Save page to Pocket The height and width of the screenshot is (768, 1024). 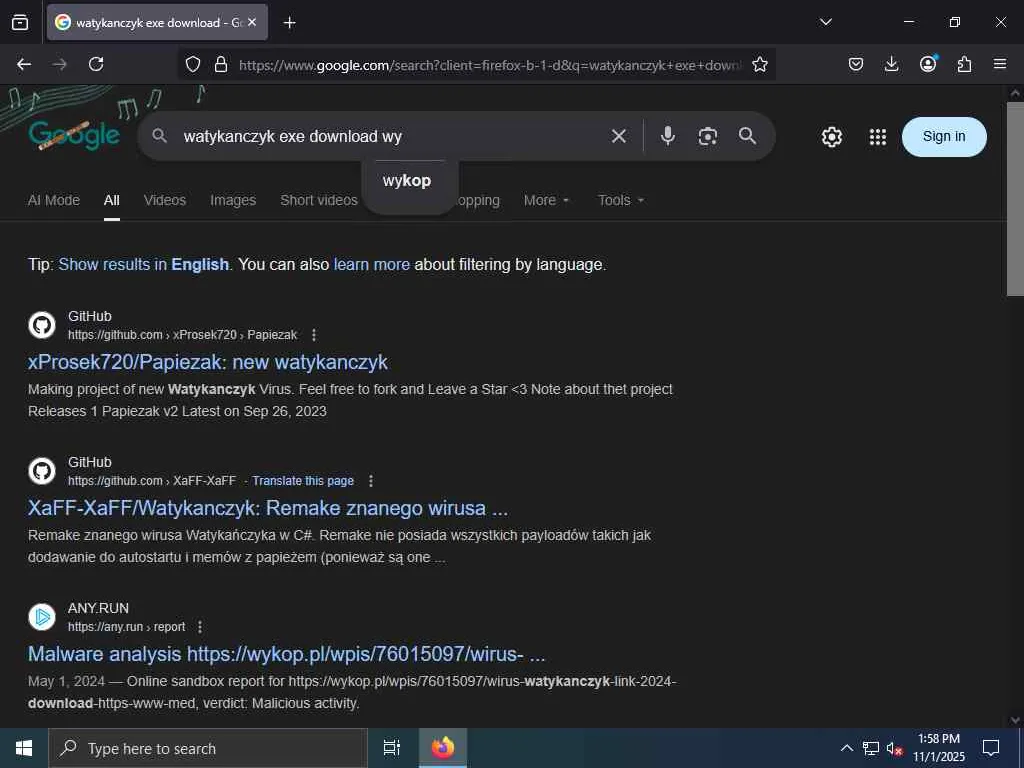click(856, 64)
